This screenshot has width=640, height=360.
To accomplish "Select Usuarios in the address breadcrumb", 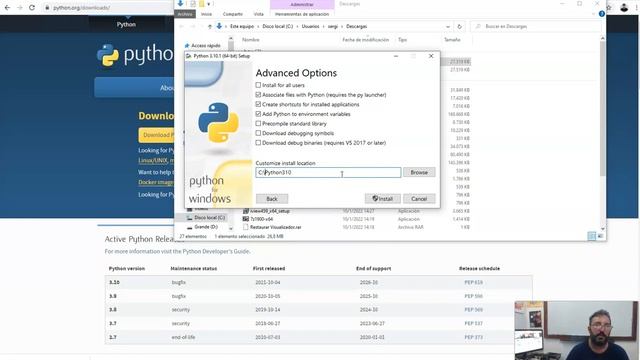I will click(x=310, y=27).
